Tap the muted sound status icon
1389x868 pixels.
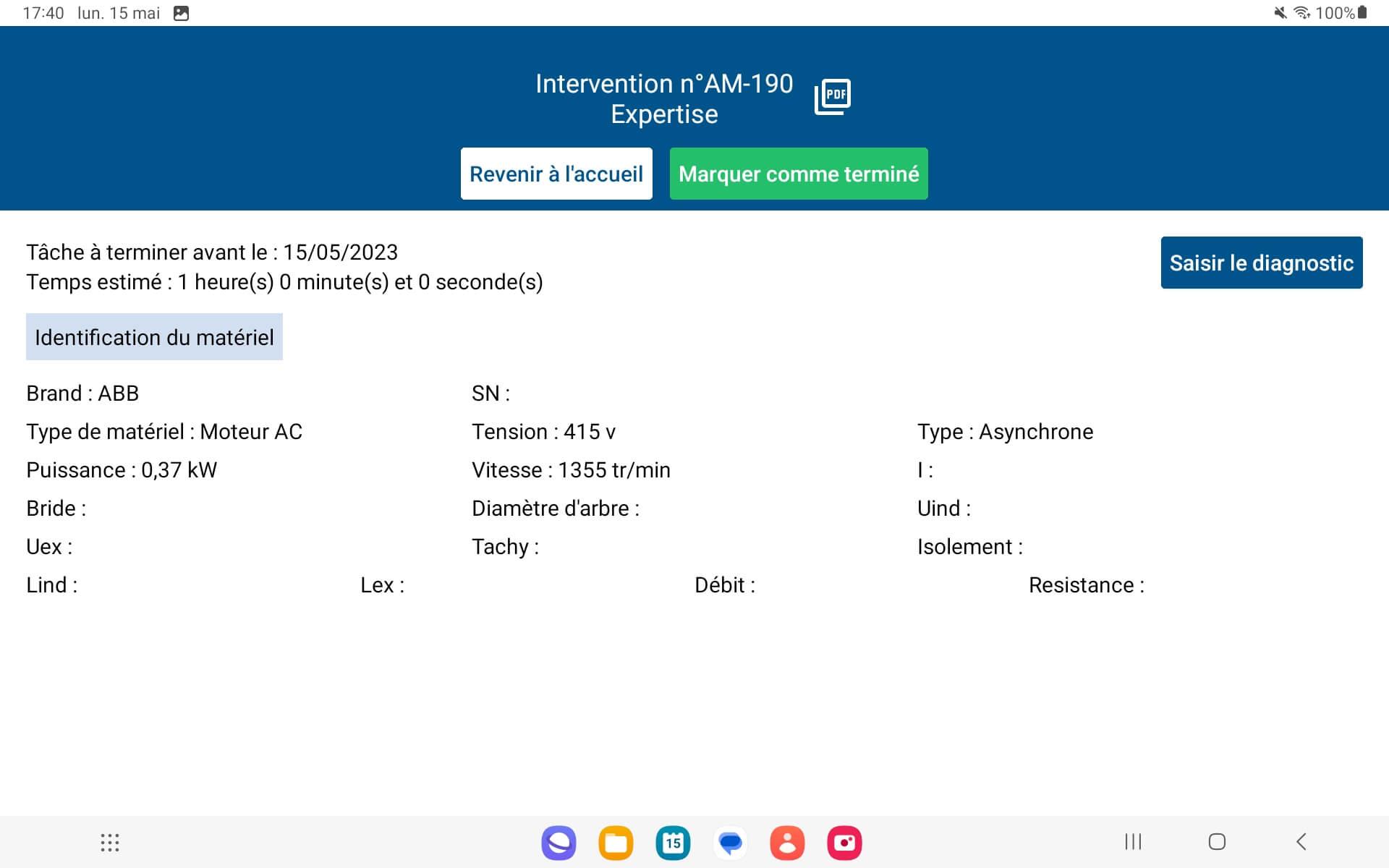[x=1280, y=13]
